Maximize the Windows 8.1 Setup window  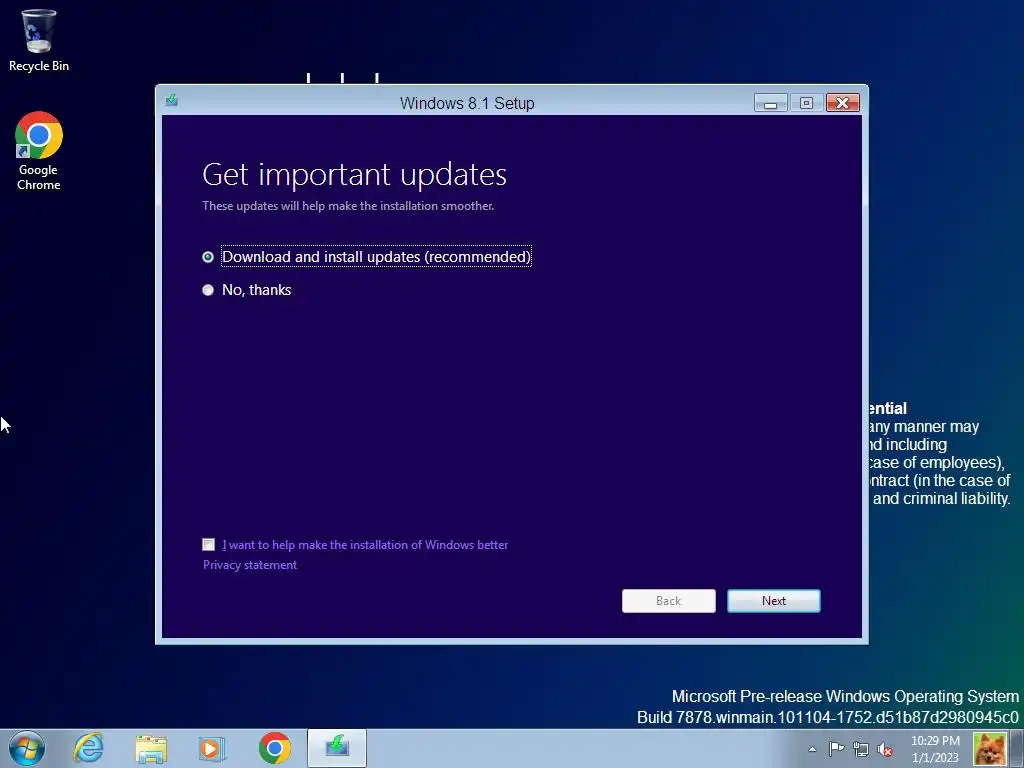(x=807, y=103)
